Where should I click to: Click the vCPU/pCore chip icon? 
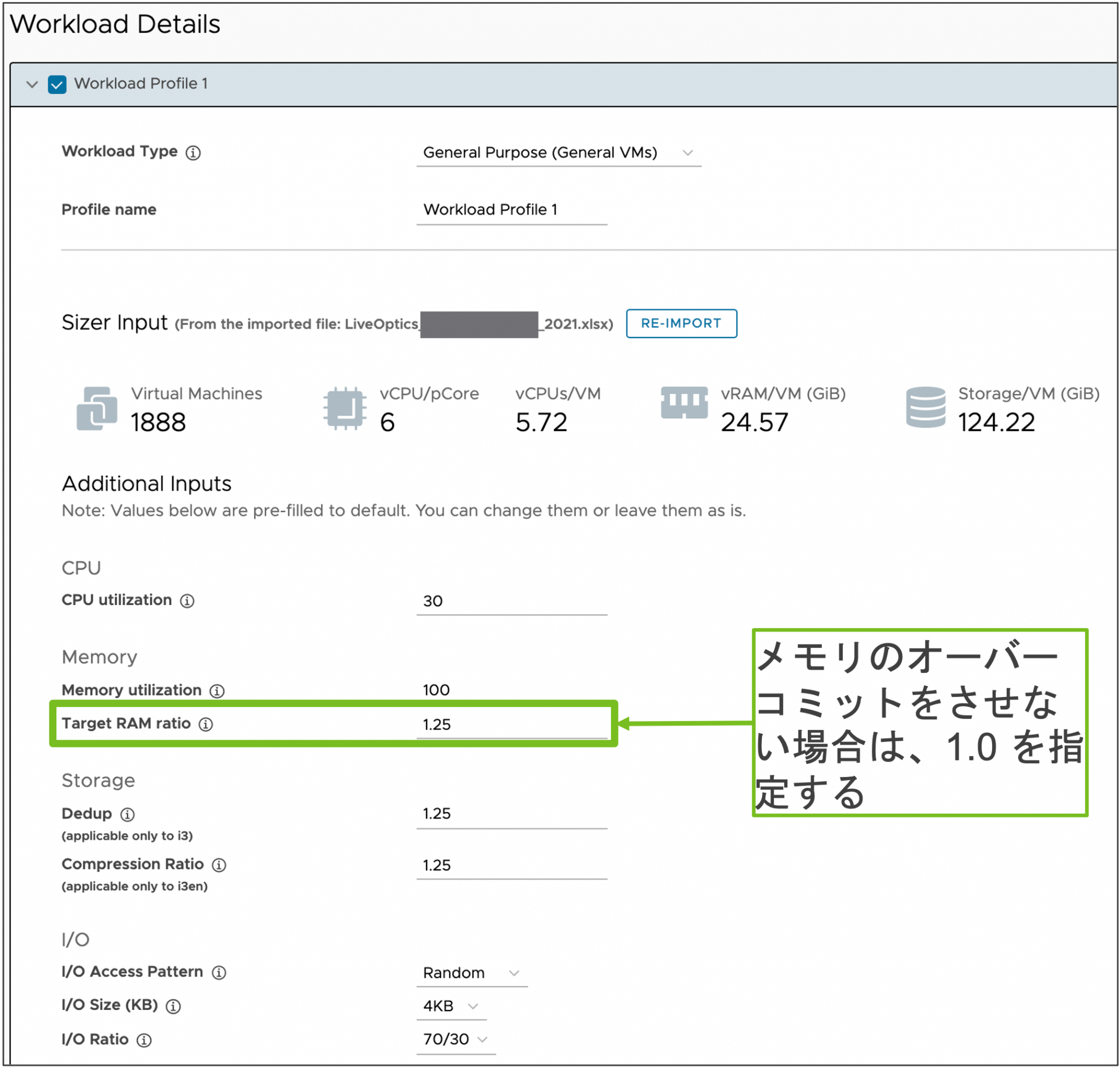(x=345, y=408)
